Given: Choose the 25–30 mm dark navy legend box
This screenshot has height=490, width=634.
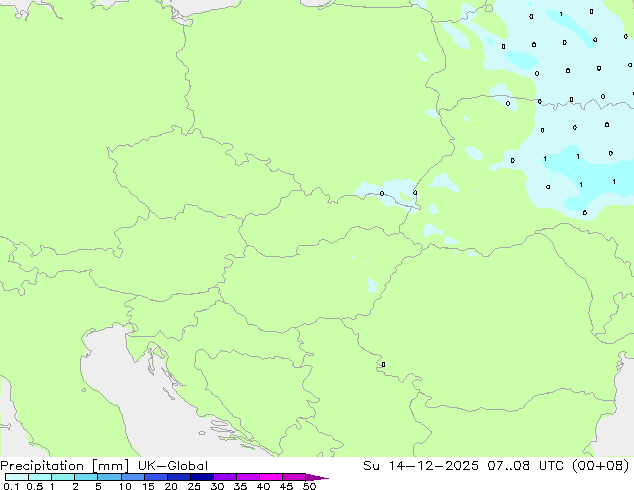Looking at the screenshot, I should 201,477.
